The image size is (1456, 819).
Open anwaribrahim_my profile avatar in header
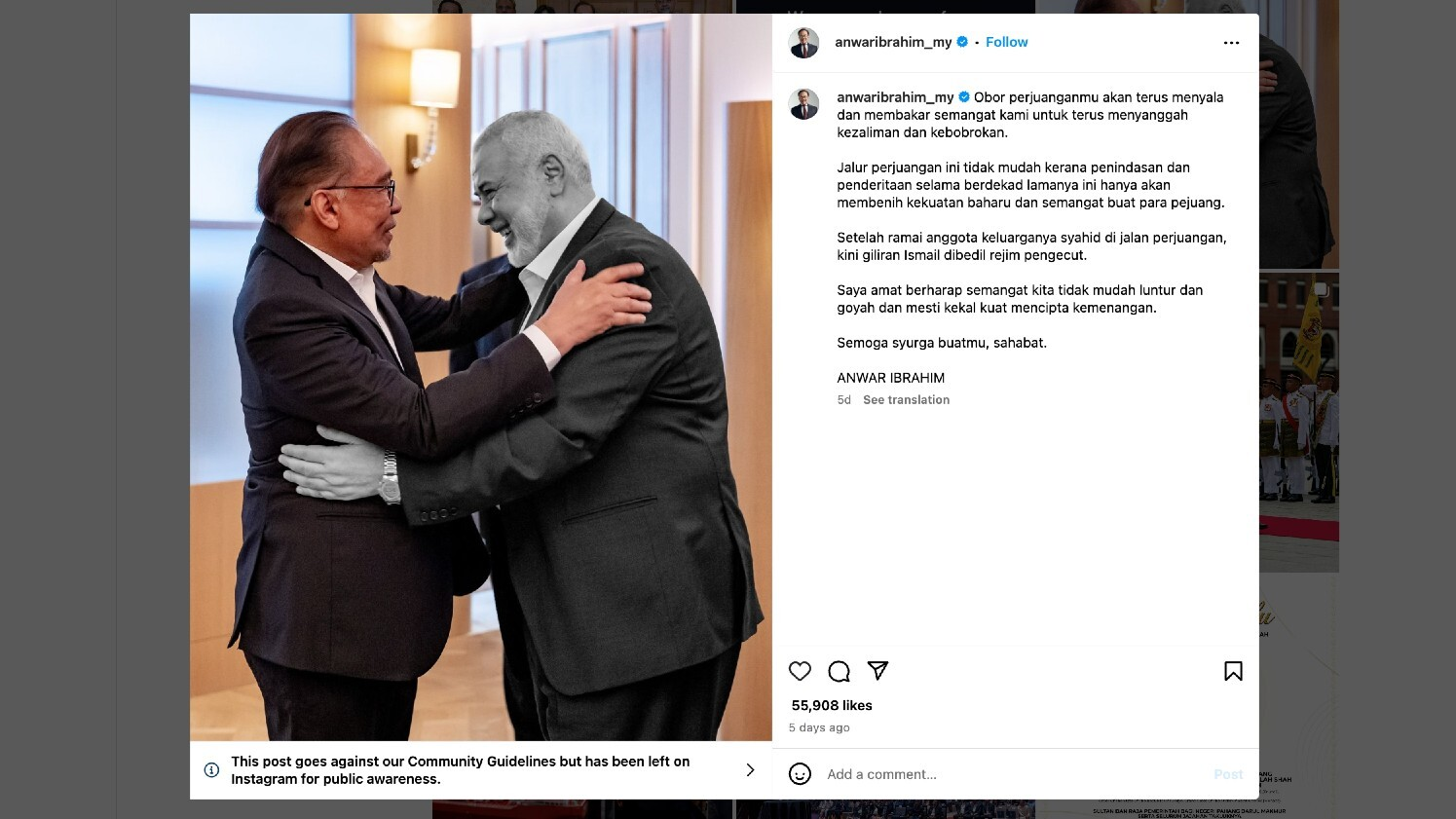[803, 43]
